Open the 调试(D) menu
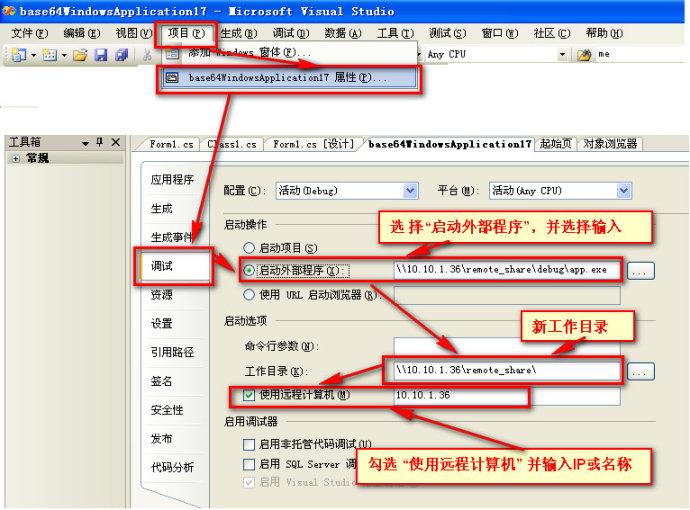Viewport: 690px width, 510px height. pos(291,33)
